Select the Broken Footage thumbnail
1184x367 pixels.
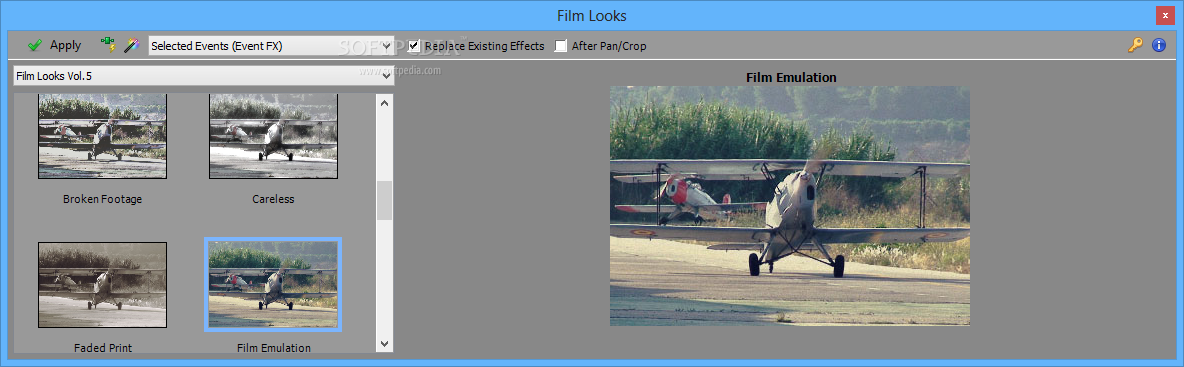[x=103, y=136]
